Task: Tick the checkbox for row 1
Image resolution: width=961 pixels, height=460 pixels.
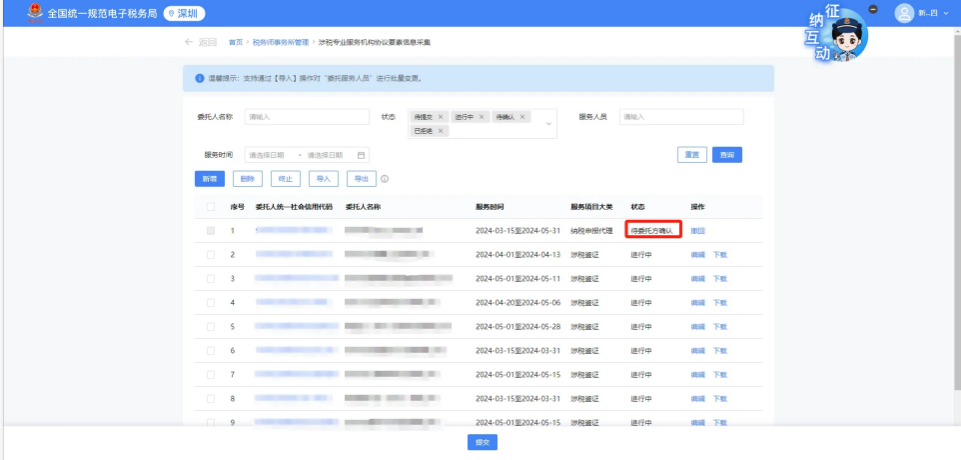Action: (211, 231)
